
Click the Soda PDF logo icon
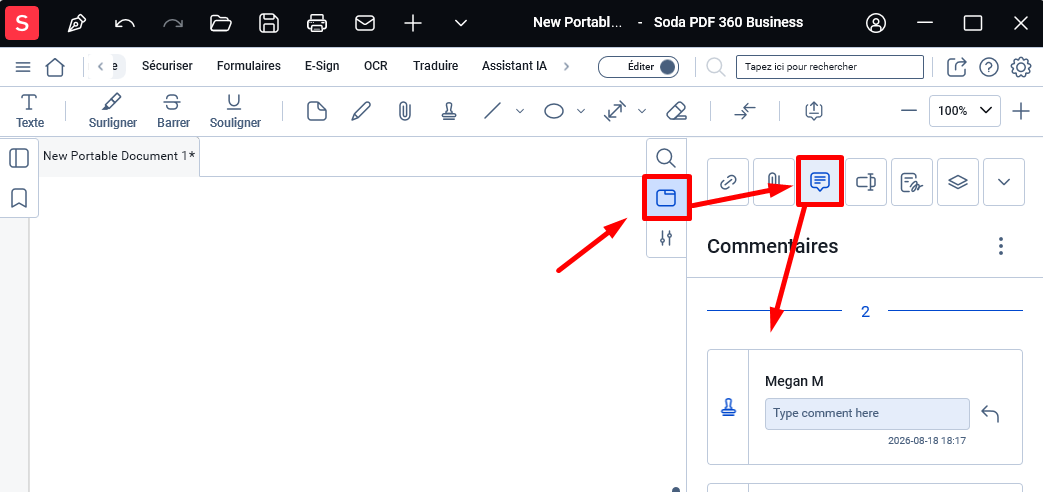pos(22,23)
